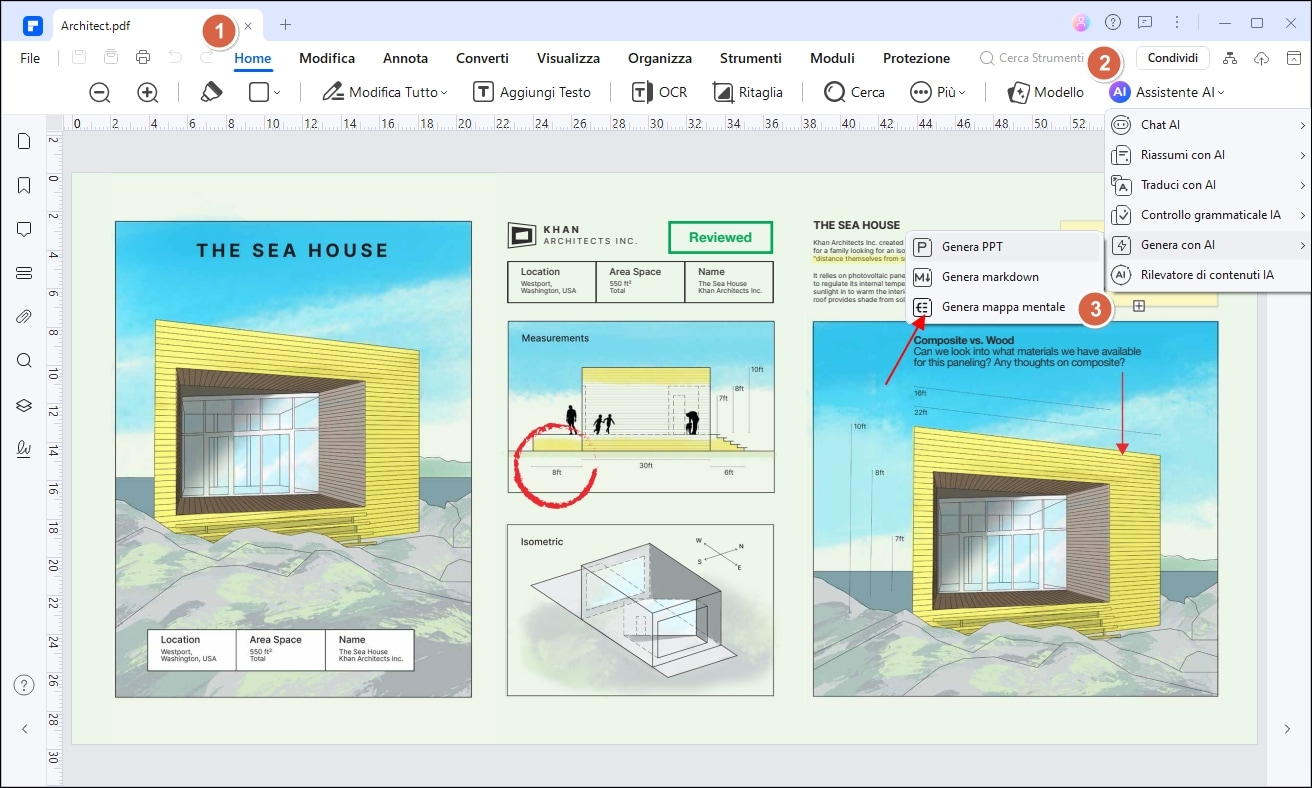
Task: Click the application logo icon at top left
Action: pos(33,24)
